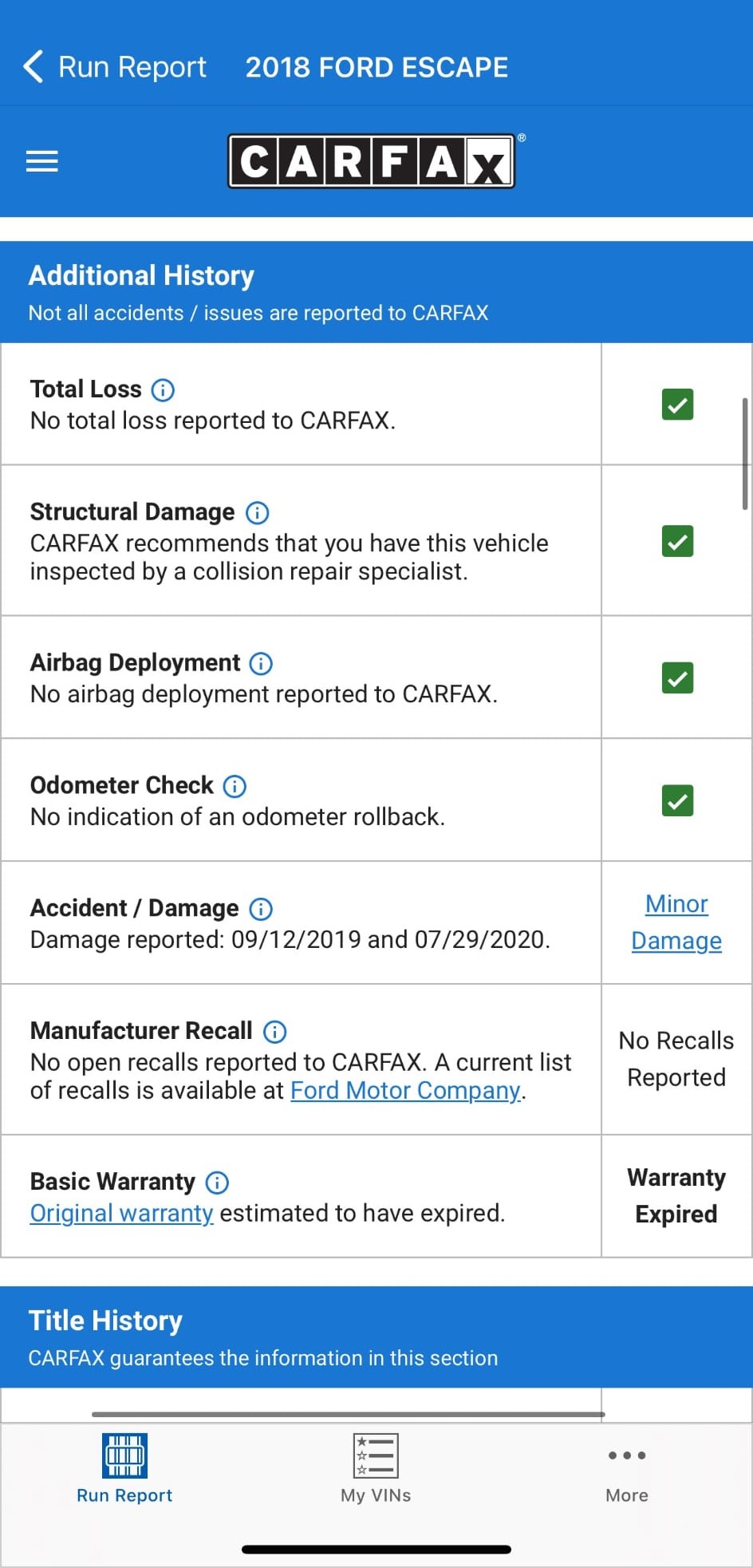Tap the Accident / Damage info icon
753x1568 pixels.
[x=261, y=909]
